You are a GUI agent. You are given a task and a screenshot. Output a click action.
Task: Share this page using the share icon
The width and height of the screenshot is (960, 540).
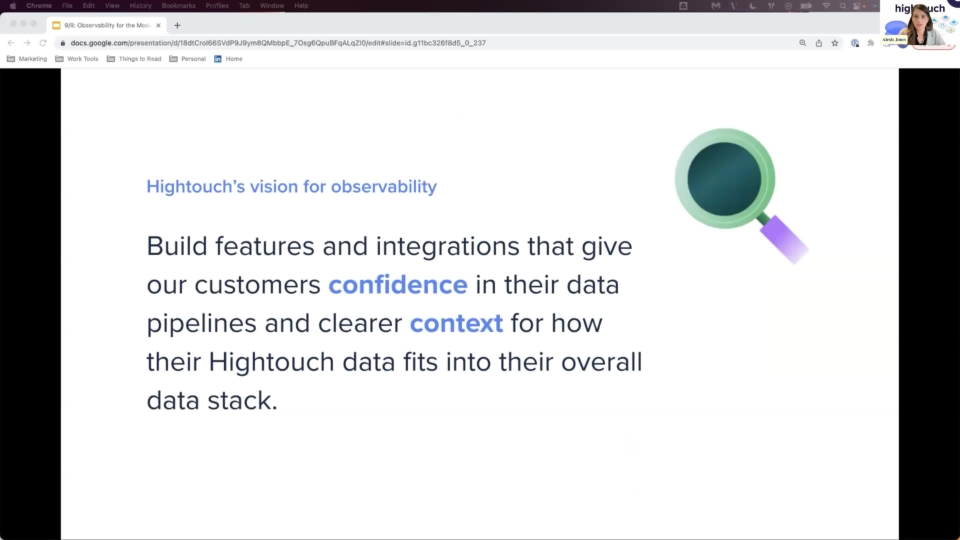(819, 43)
